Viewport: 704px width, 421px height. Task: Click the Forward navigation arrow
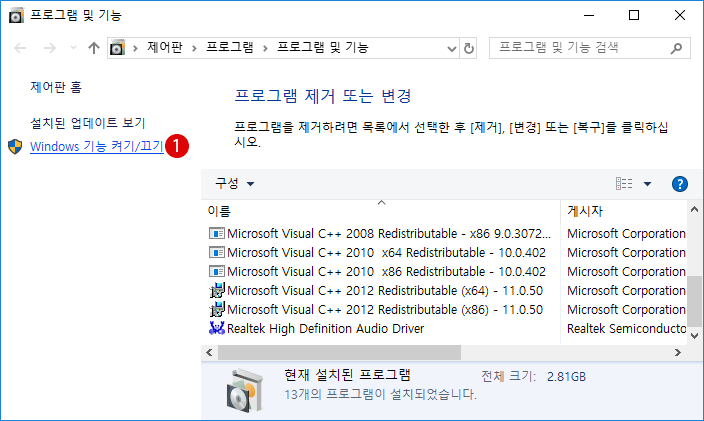pos(49,48)
